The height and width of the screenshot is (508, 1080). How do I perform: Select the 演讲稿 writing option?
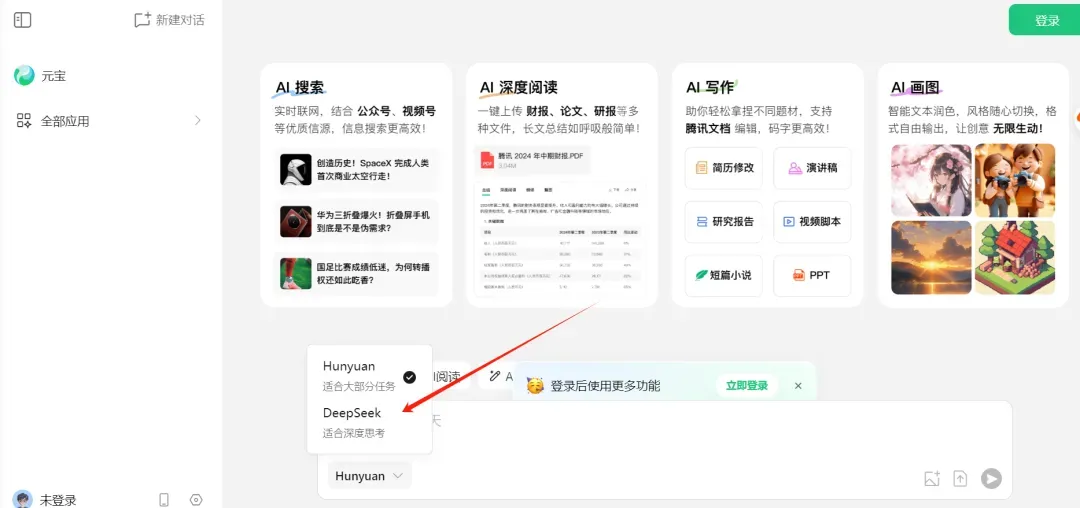(x=813, y=167)
